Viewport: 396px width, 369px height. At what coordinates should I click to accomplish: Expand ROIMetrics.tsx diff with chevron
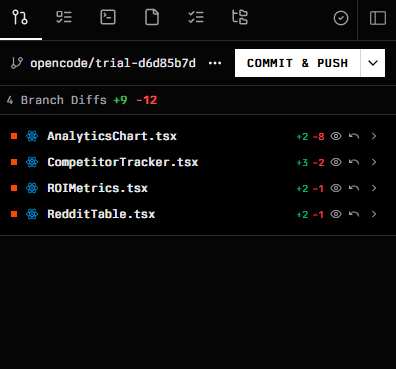[374, 188]
